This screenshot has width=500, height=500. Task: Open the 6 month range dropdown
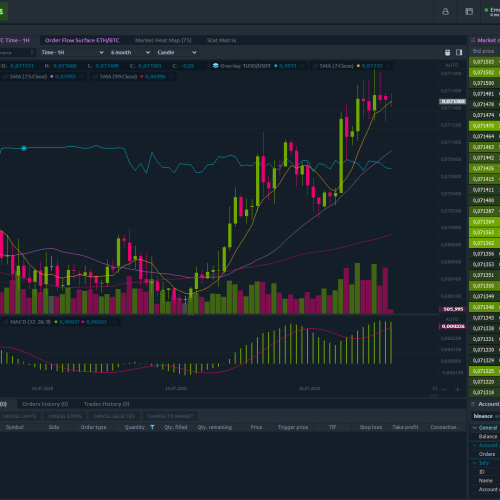pyautogui.click(x=130, y=52)
